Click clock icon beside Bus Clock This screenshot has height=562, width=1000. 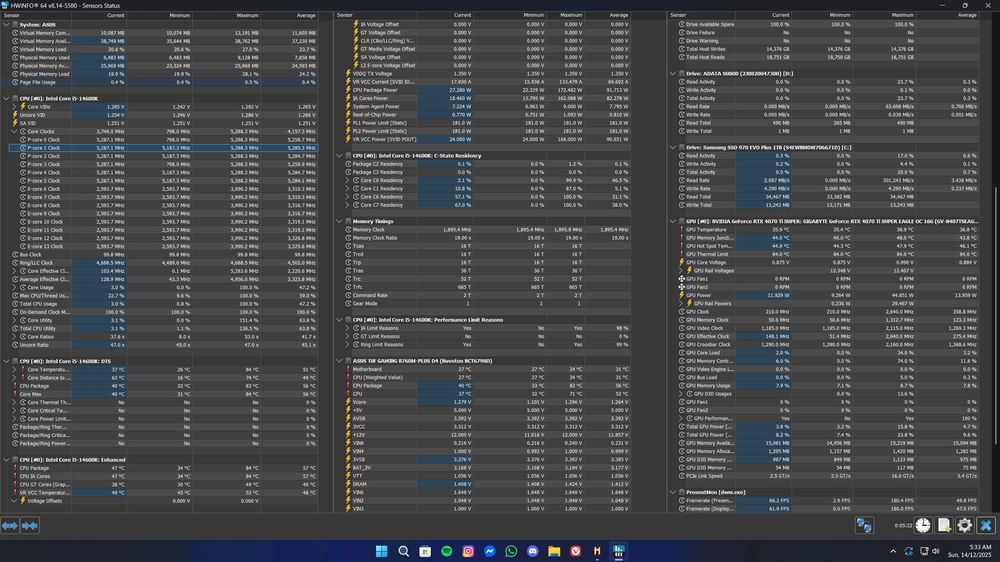(x=15, y=255)
